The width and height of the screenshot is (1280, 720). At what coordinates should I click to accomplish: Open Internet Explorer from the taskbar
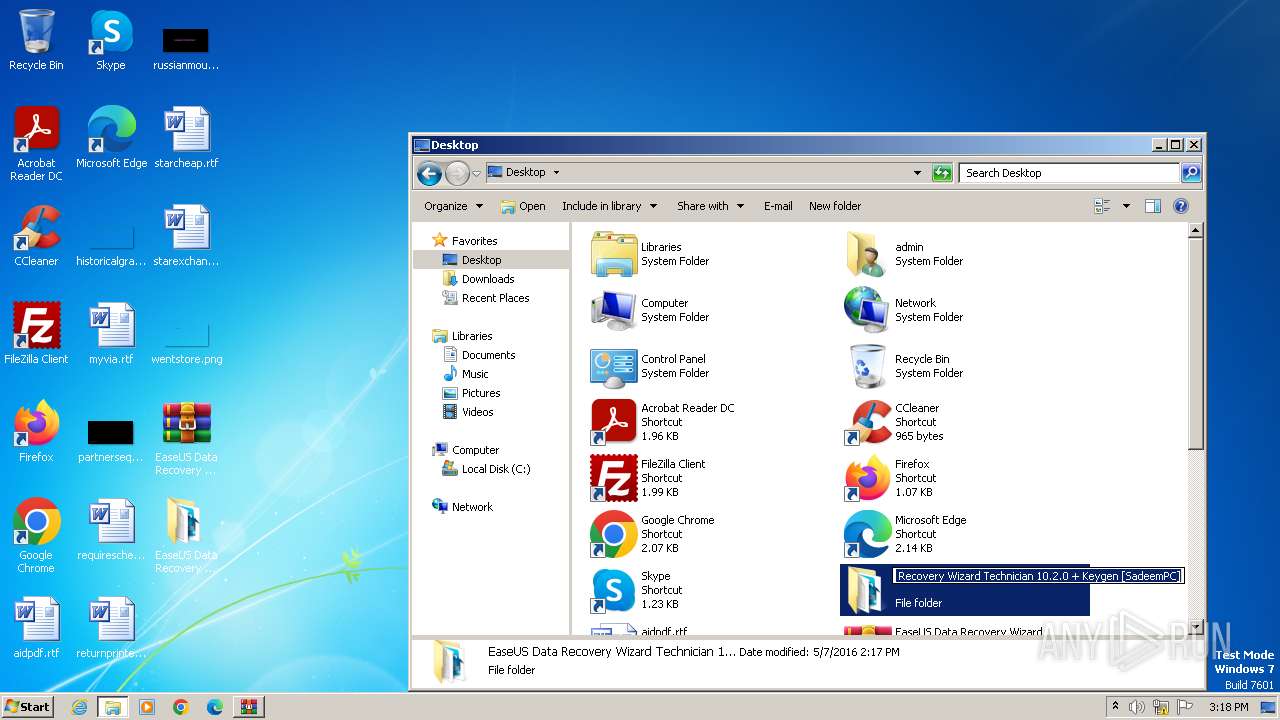(79, 707)
